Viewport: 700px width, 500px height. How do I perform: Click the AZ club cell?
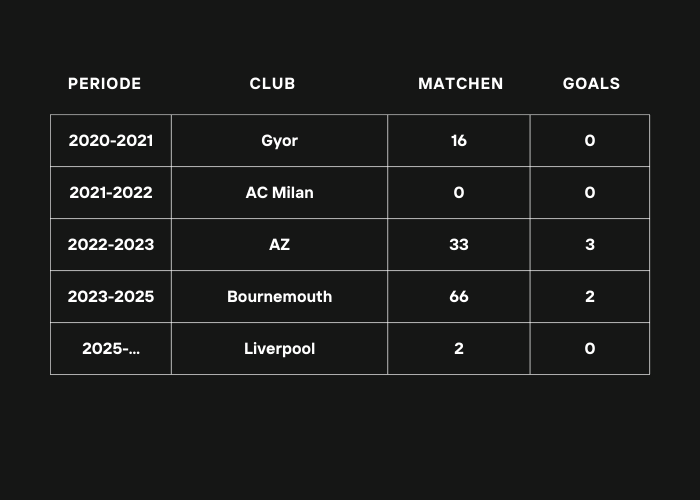(x=279, y=245)
